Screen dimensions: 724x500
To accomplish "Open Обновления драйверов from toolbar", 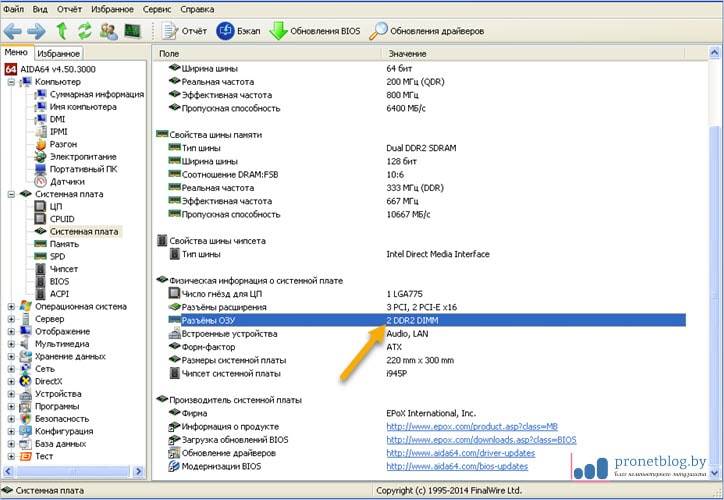I will click(427, 31).
